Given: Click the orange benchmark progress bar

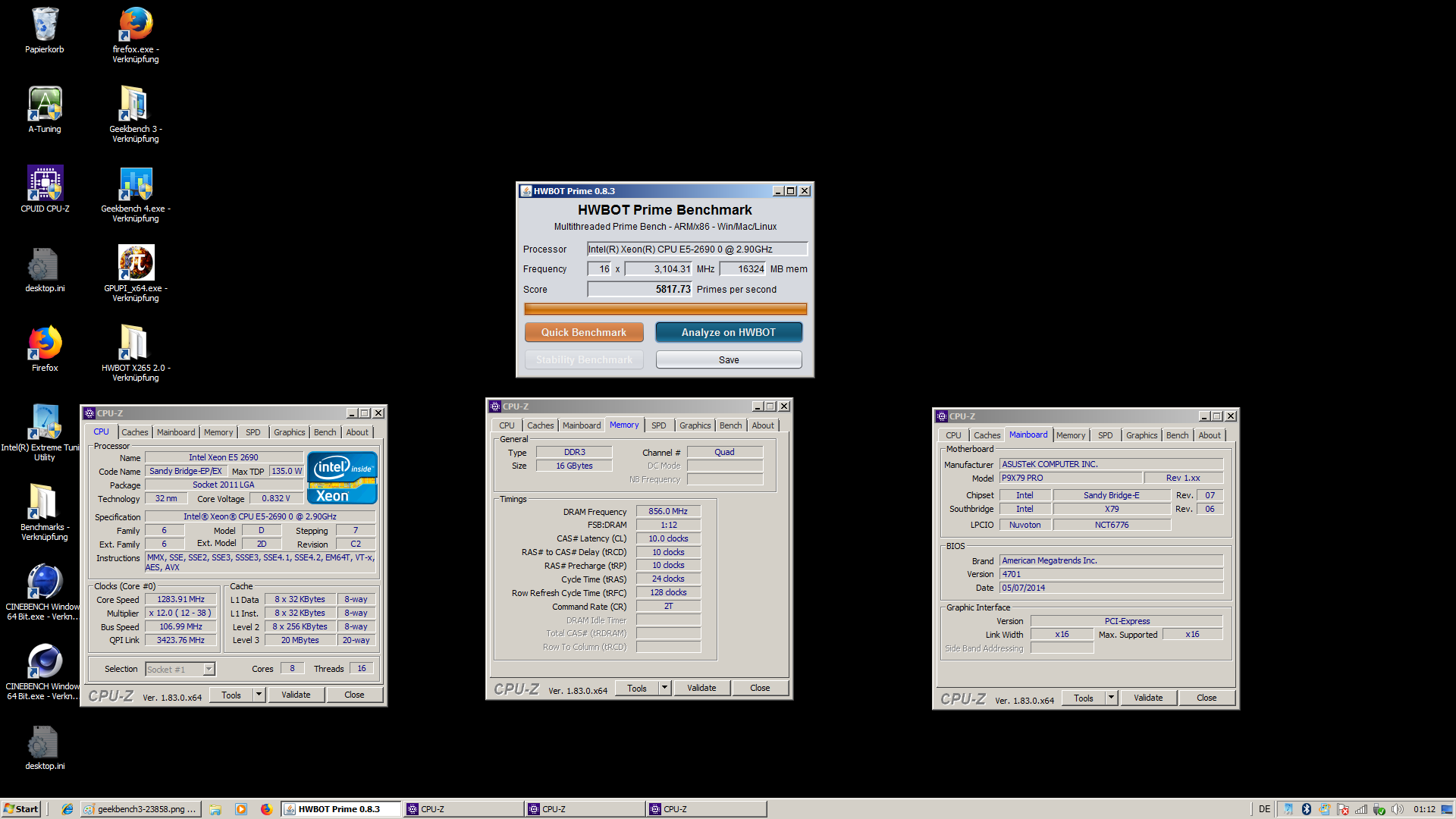Looking at the screenshot, I should click(666, 309).
